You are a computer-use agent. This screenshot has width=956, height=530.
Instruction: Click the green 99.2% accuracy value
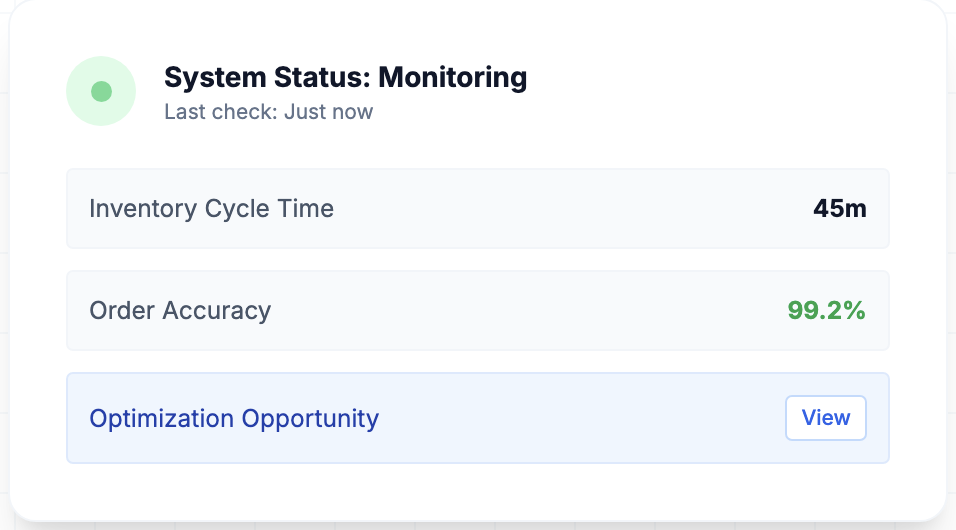826,311
